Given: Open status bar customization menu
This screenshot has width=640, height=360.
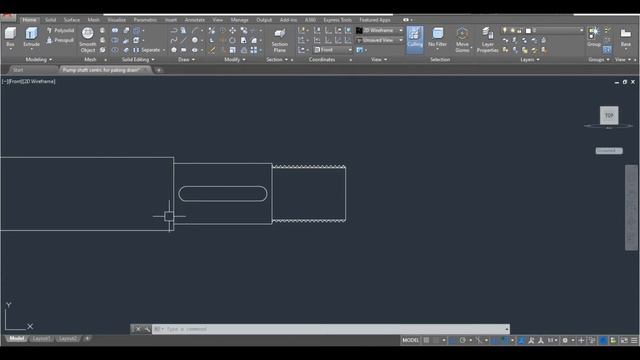Looking at the screenshot, I should (634, 340).
